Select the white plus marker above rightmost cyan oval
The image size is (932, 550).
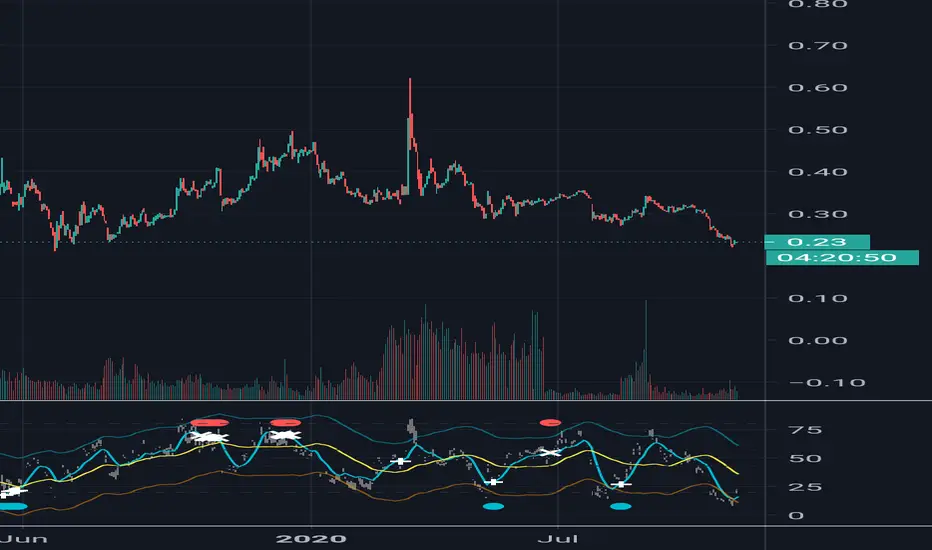[621, 485]
